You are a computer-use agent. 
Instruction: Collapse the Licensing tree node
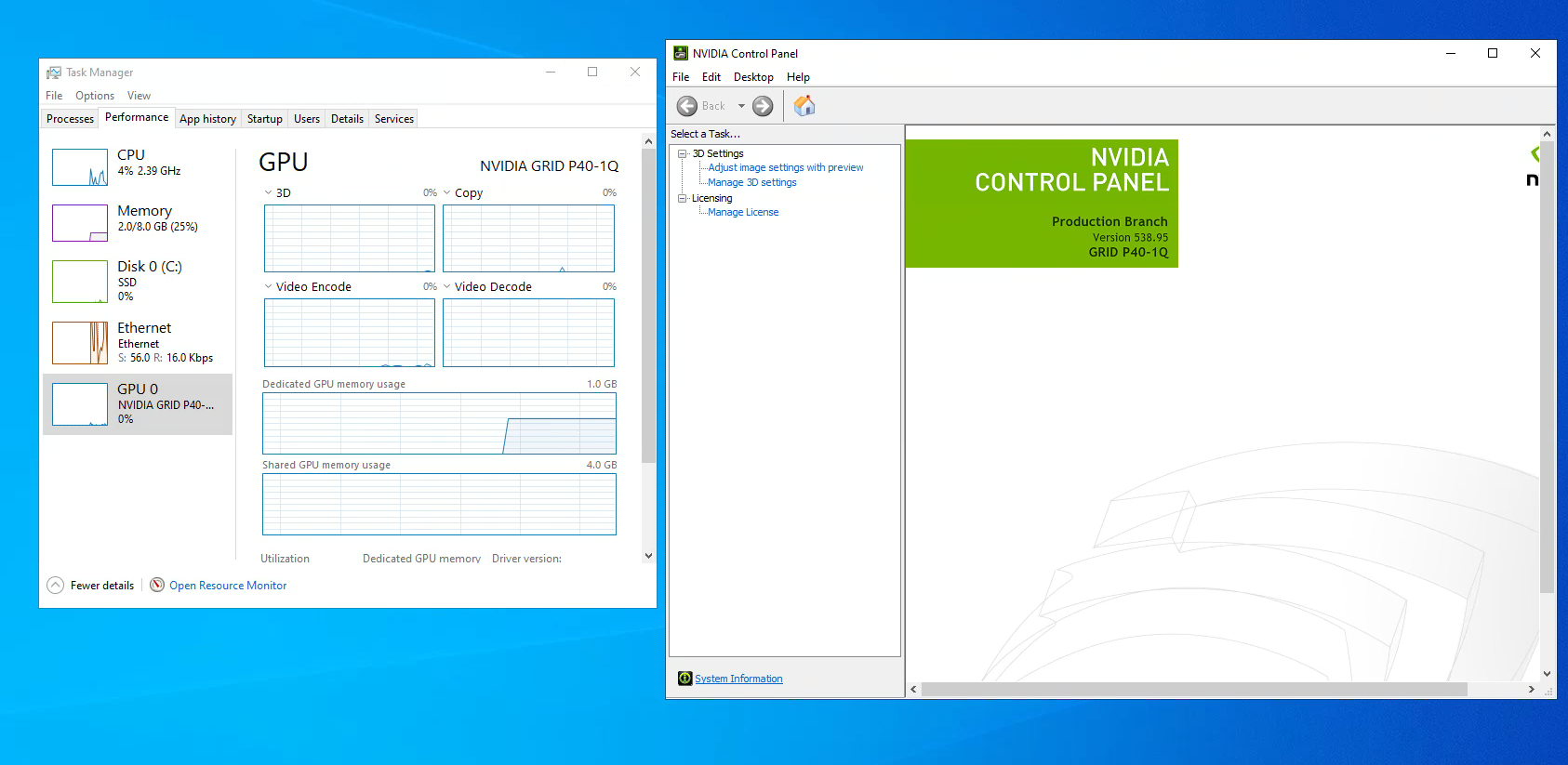tap(682, 198)
